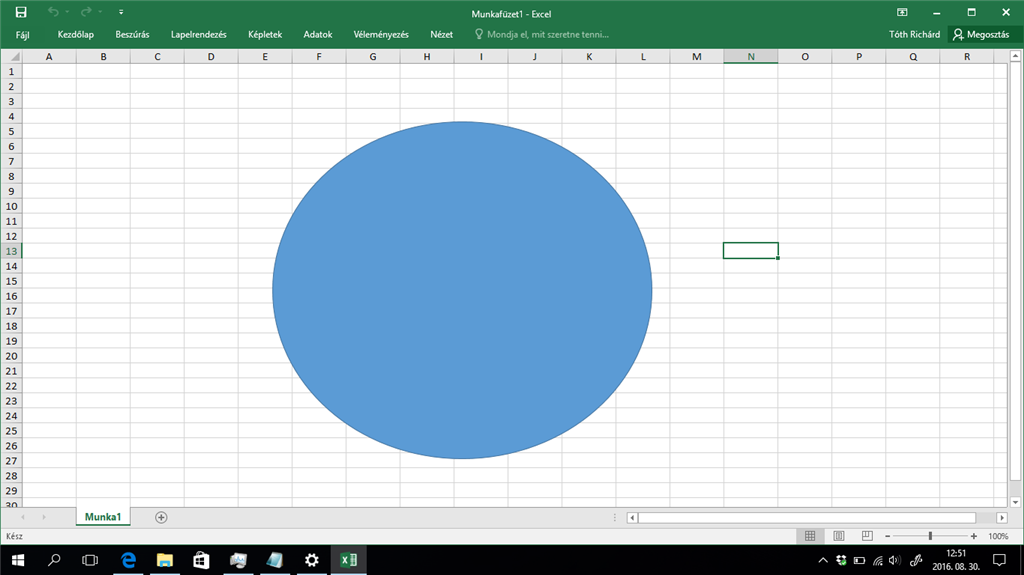
Task: Select row 29 header
Action: click(x=11, y=491)
